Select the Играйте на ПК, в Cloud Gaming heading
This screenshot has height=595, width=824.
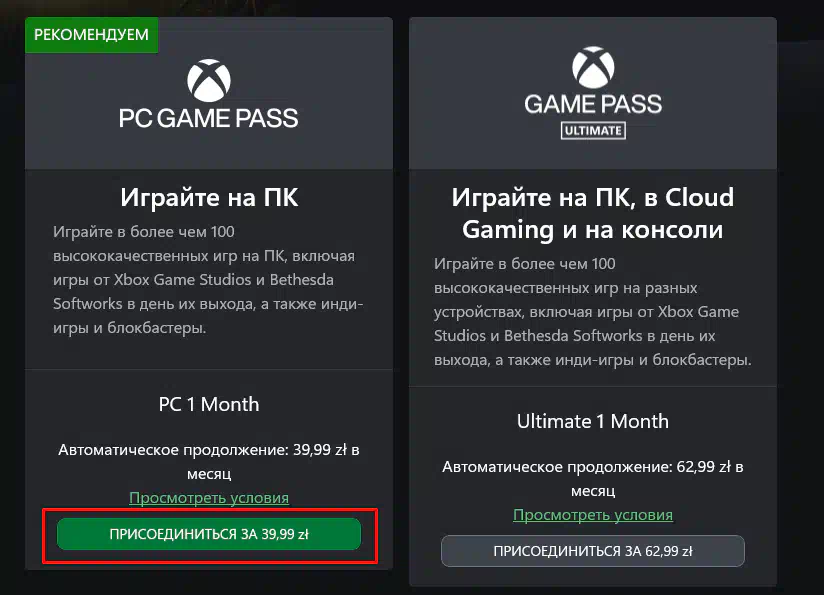tap(593, 213)
